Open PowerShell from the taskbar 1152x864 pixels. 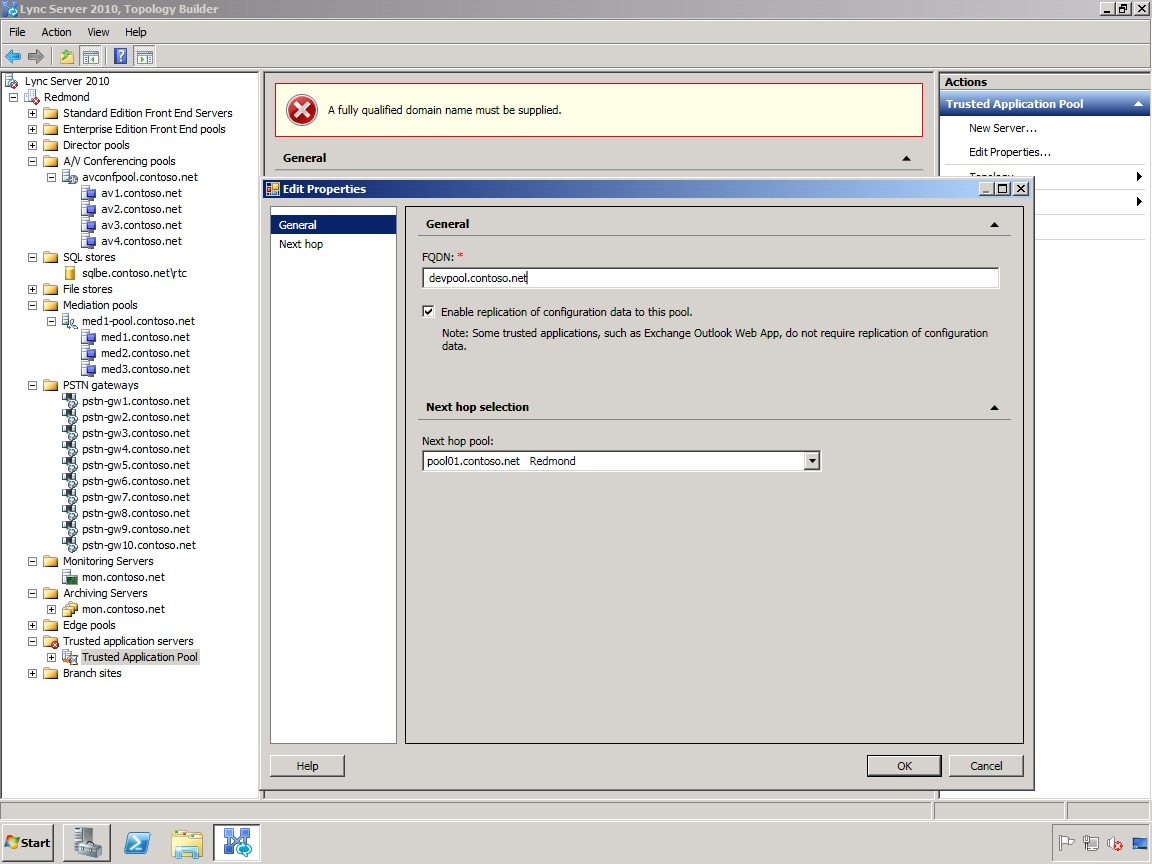click(137, 842)
